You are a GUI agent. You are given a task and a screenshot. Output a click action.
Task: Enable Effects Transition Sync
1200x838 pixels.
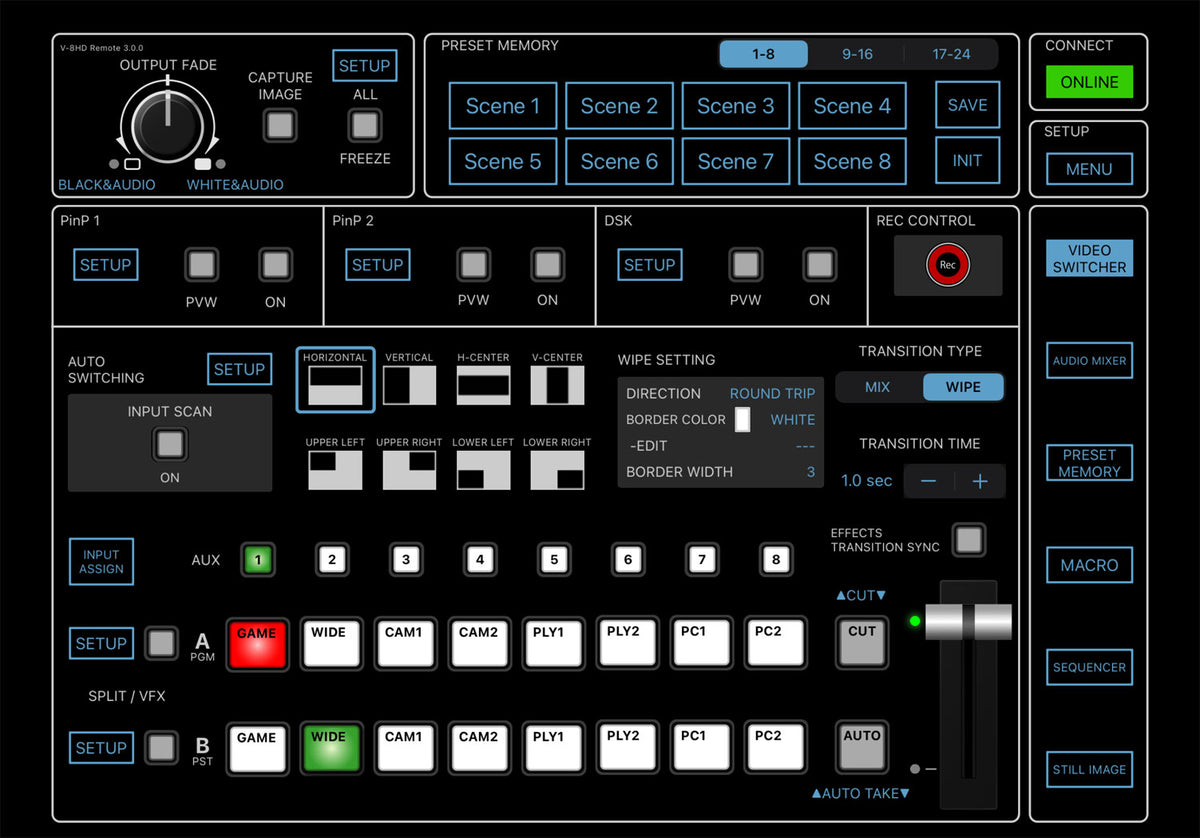tap(968, 540)
